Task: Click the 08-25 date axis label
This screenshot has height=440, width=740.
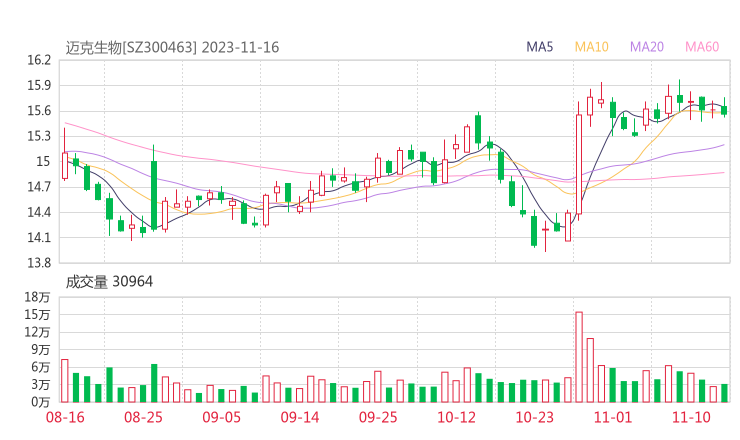Action: [x=143, y=417]
